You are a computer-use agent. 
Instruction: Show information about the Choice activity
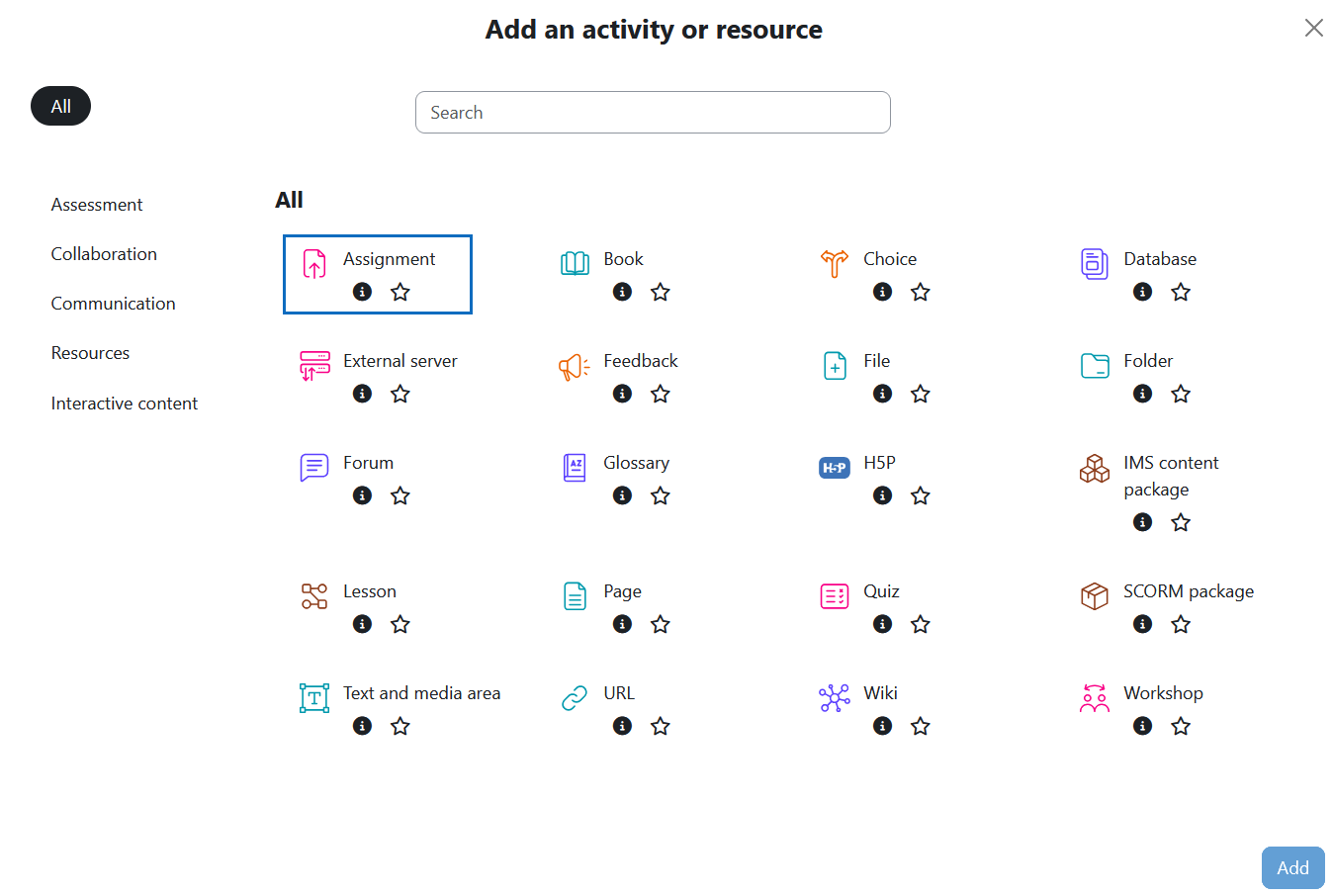point(883,292)
